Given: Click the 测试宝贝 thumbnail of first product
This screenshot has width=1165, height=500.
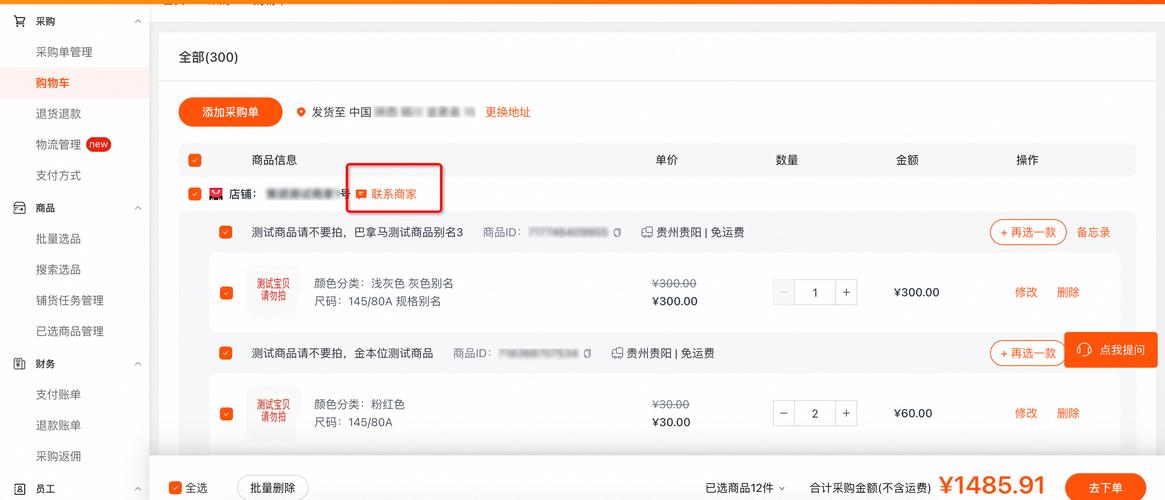Looking at the screenshot, I should pyautogui.click(x=273, y=290).
